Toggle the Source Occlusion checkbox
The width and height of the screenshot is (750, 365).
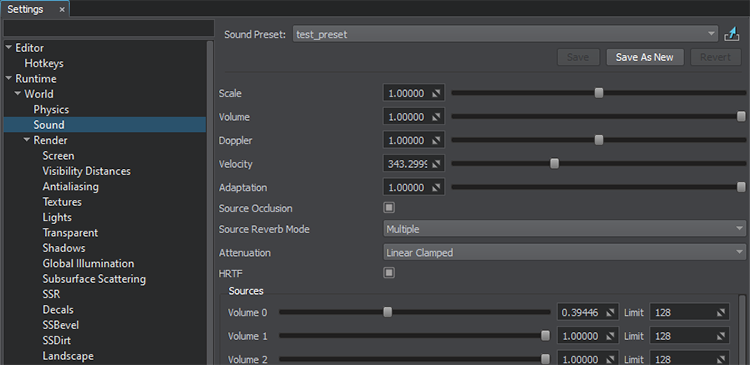point(389,208)
